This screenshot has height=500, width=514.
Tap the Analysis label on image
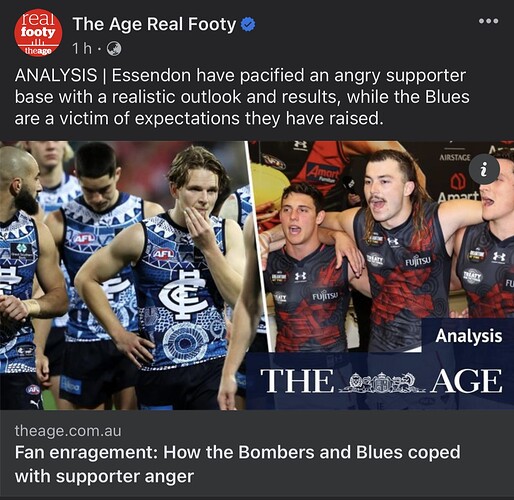[x=468, y=336]
